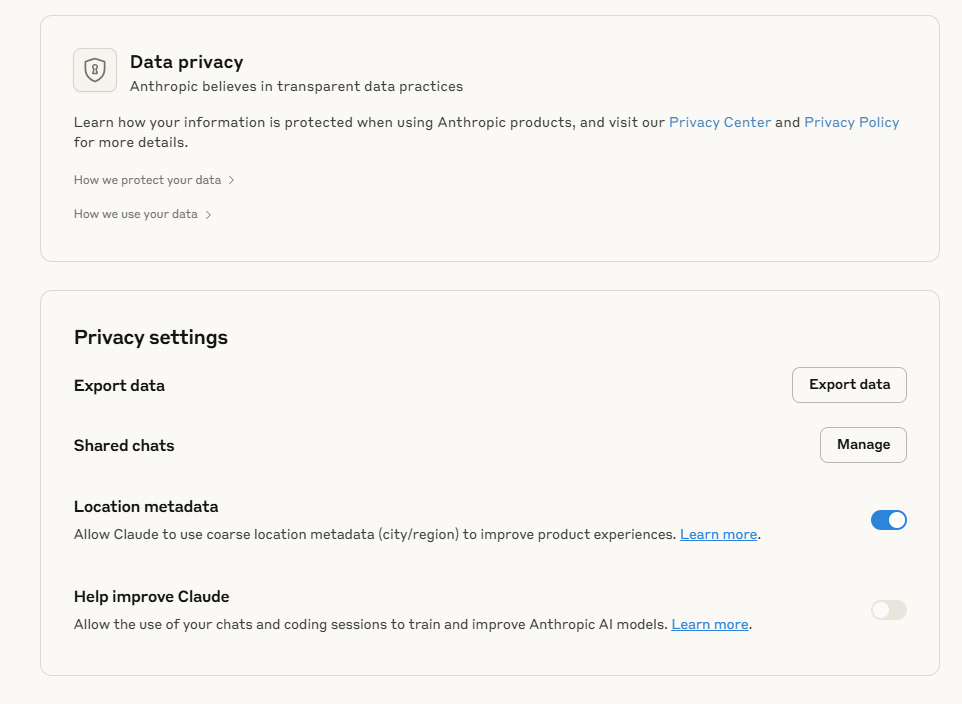The image size is (962, 704).
Task: Select the Shared chats label
Action: pyautogui.click(x=124, y=446)
